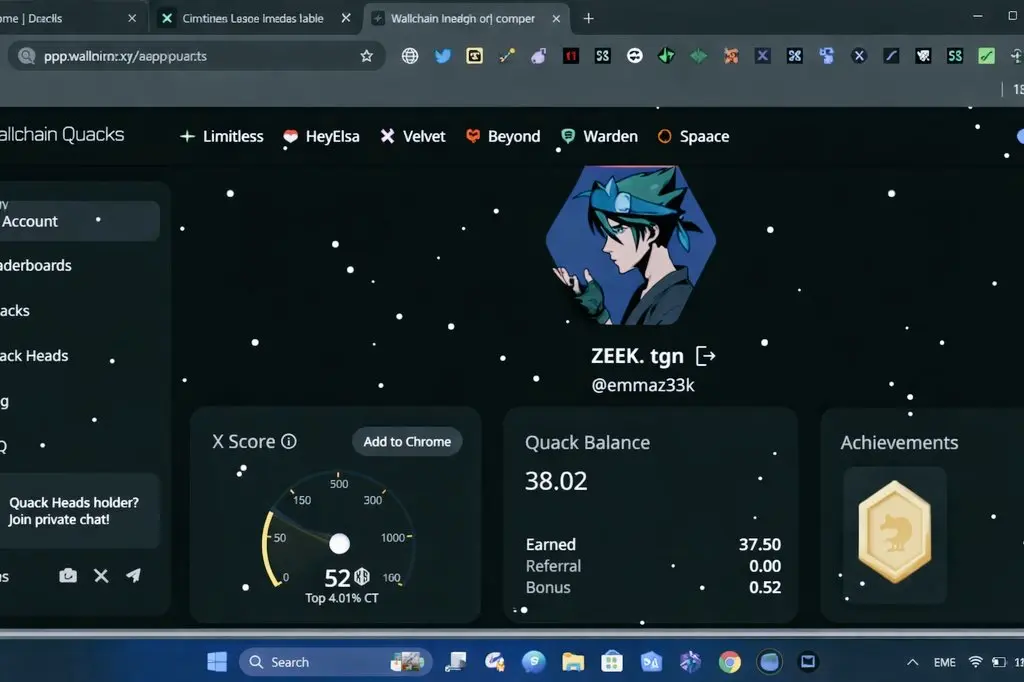Click the gold hexagon achievement badge
The width and height of the screenshot is (1024, 682).
(894, 532)
